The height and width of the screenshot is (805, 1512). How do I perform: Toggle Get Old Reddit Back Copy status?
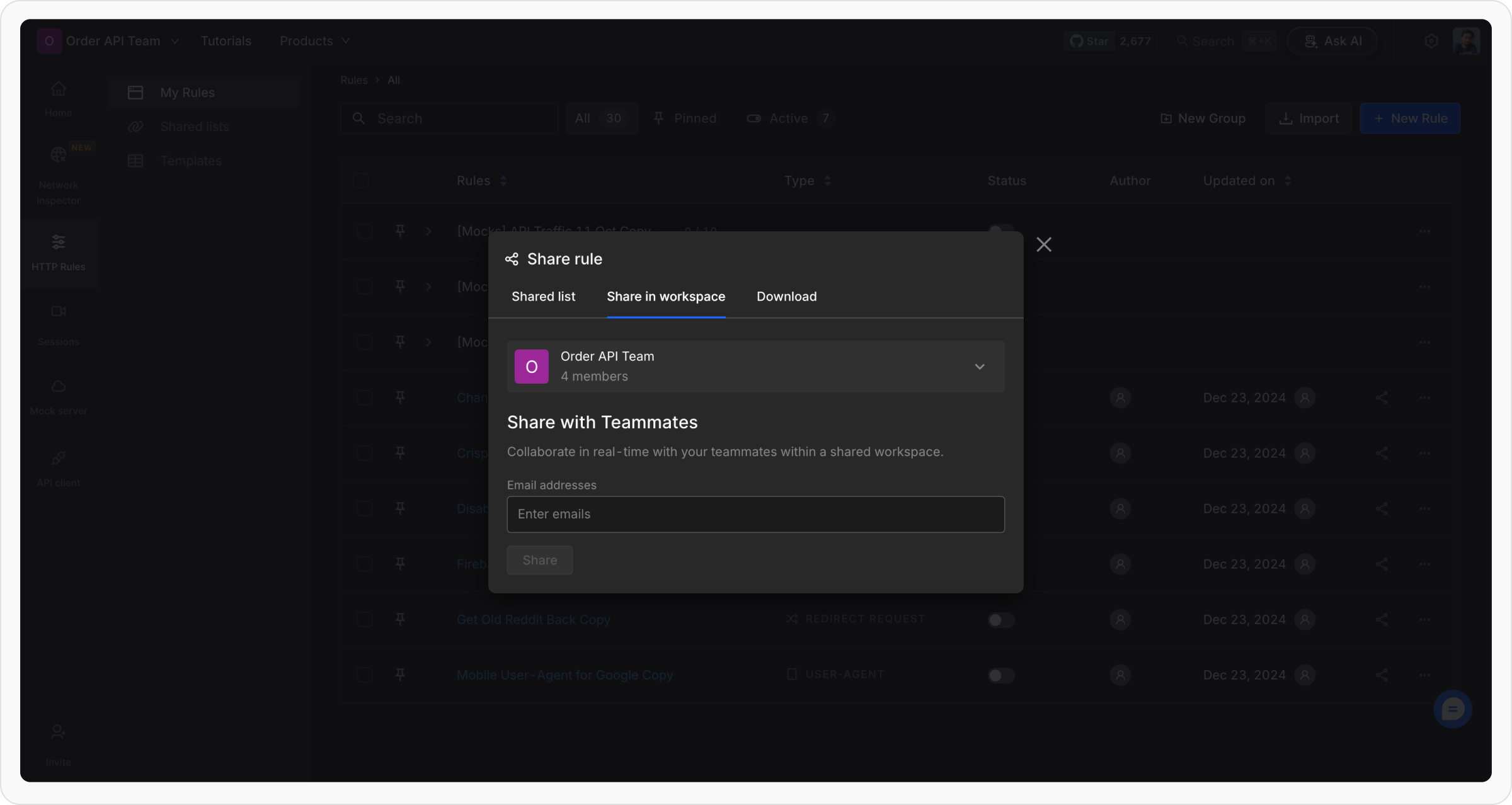(x=1000, y=620)
